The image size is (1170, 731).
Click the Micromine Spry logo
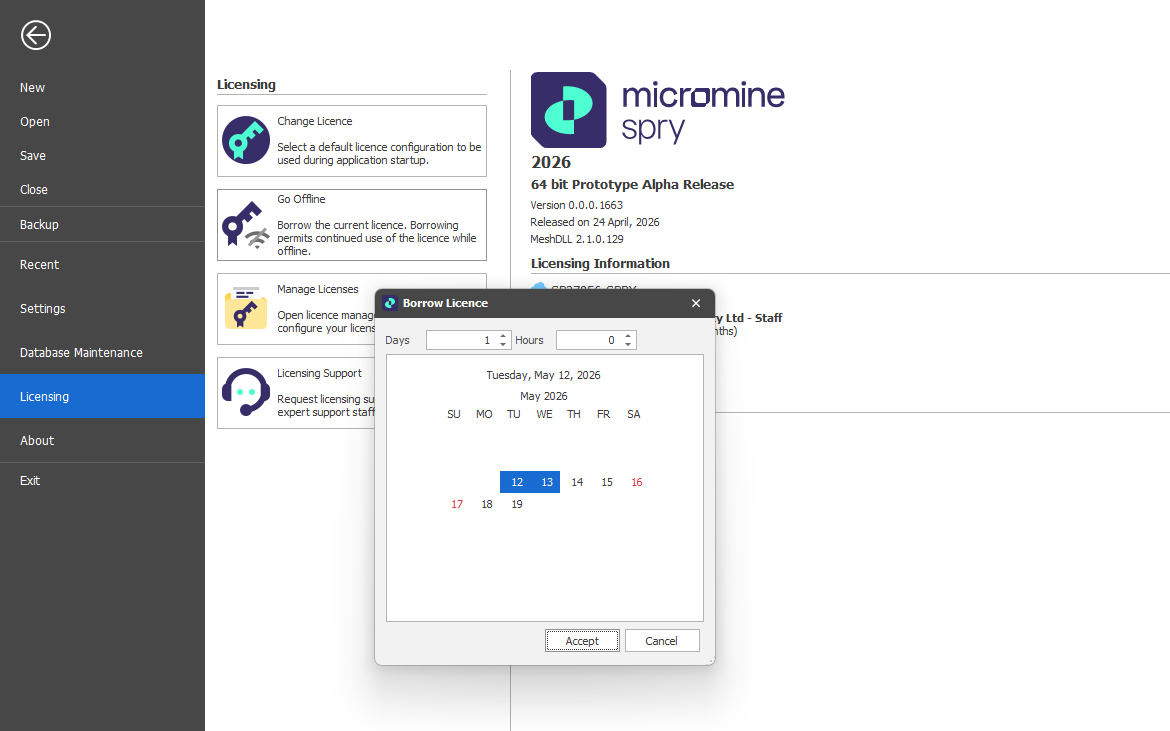tap(657, 110)
